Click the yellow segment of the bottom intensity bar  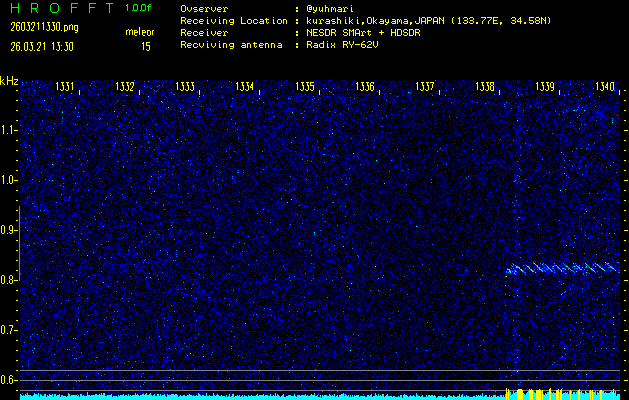[x=560, y=393]
